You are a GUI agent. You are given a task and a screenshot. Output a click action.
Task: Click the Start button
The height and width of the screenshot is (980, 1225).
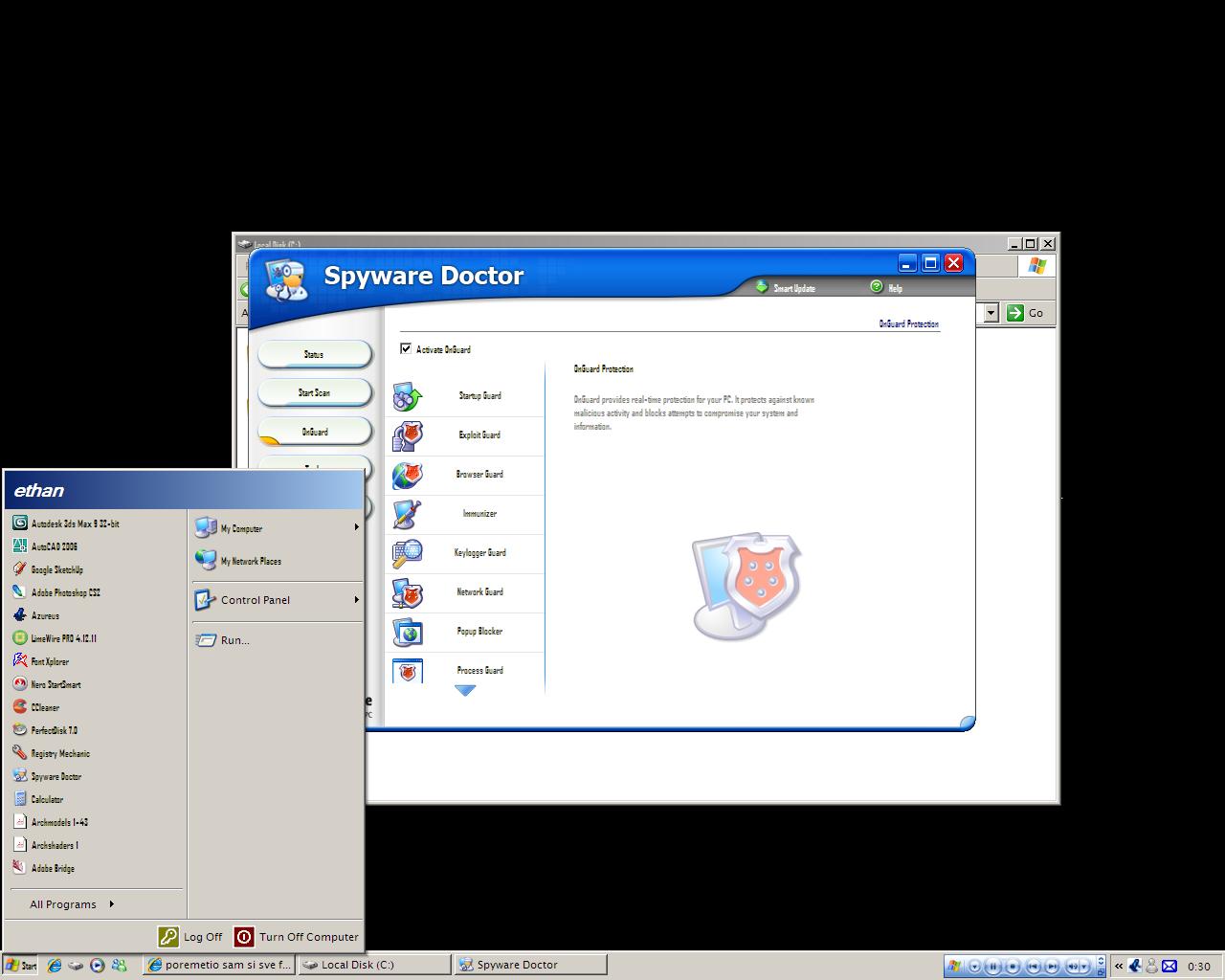[x=20, y=966]
